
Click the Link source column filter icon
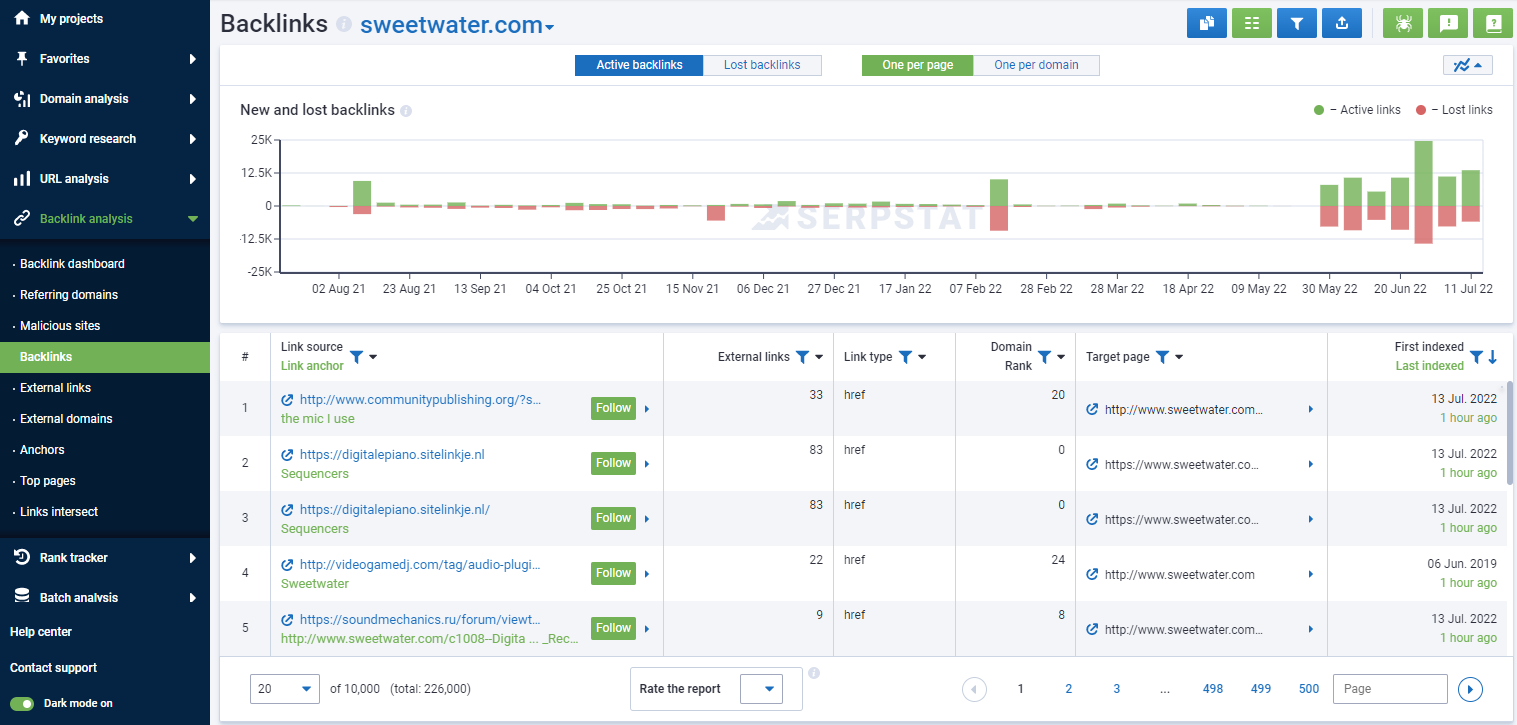(357, 356)
